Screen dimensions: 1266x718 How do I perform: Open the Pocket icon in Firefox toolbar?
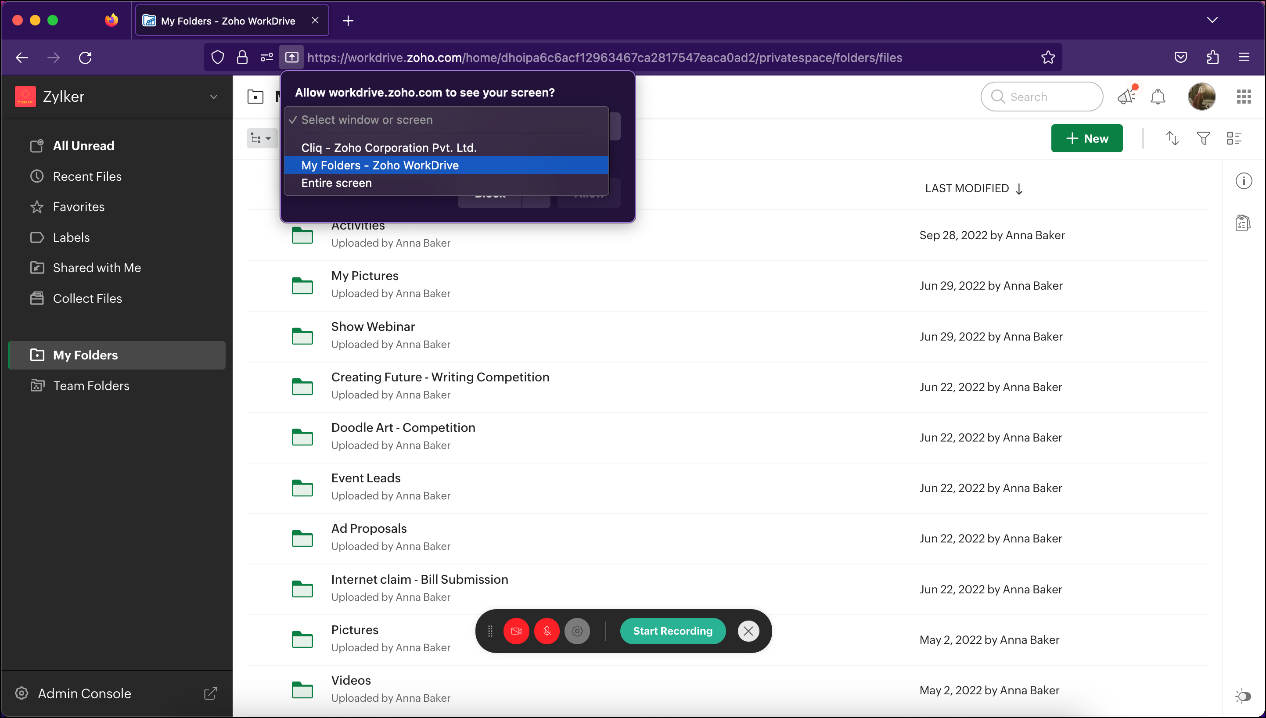tap(1181, 57)
